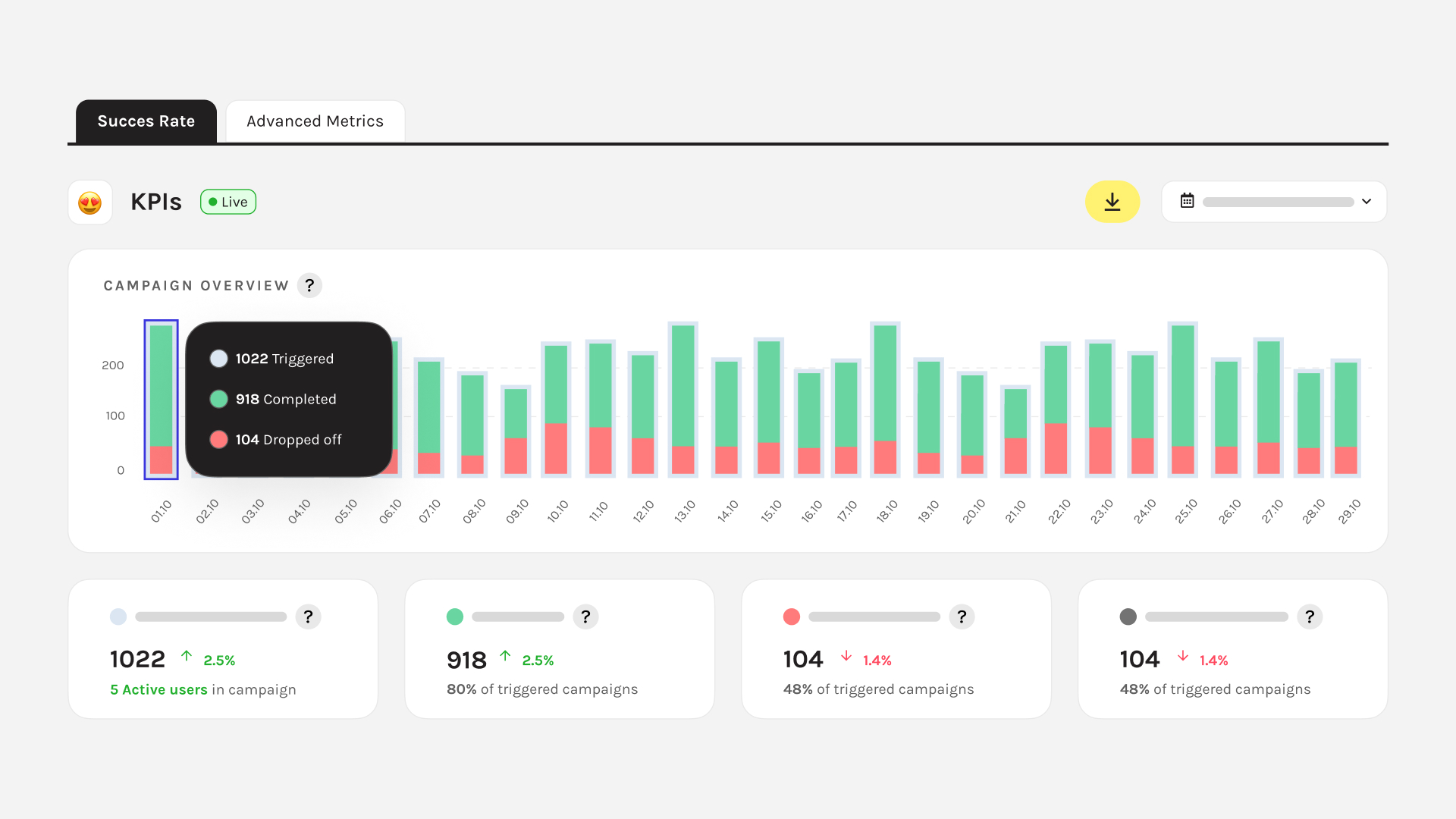Click the help icon on the 918 card
This screenshot has width=1456, height=819.
pos(585,617)
